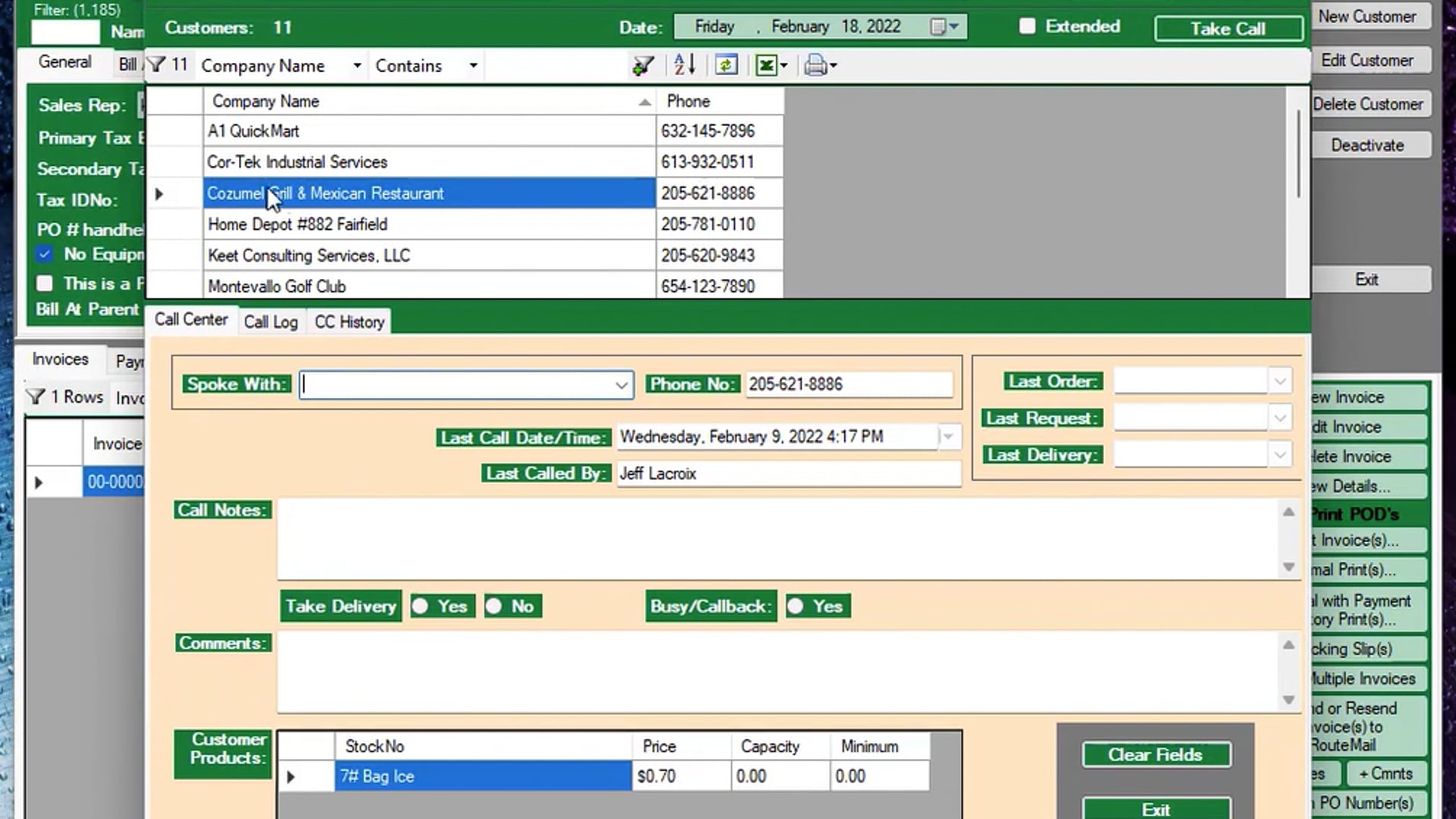Screen dimensions: 1456x819
Task: Click the Invoices grid filter funnel icon
Action: coord(35,397)
